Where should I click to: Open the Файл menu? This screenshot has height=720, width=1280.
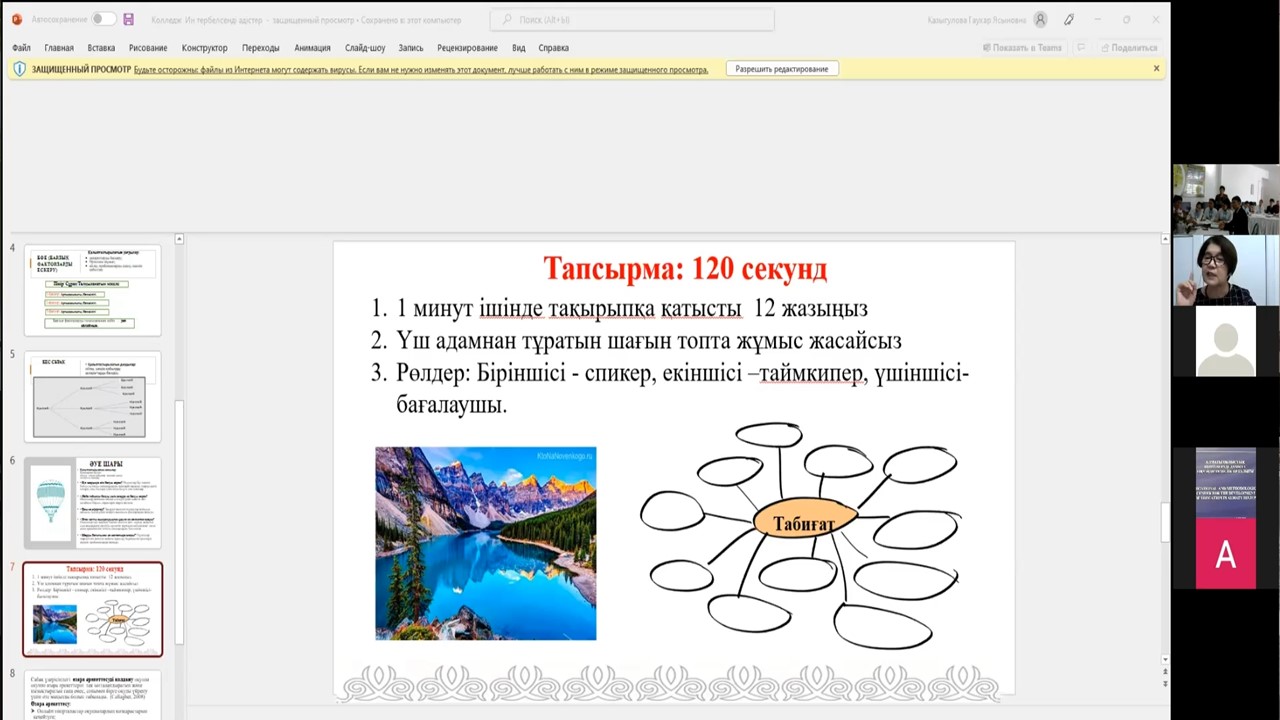click(21, 47)
